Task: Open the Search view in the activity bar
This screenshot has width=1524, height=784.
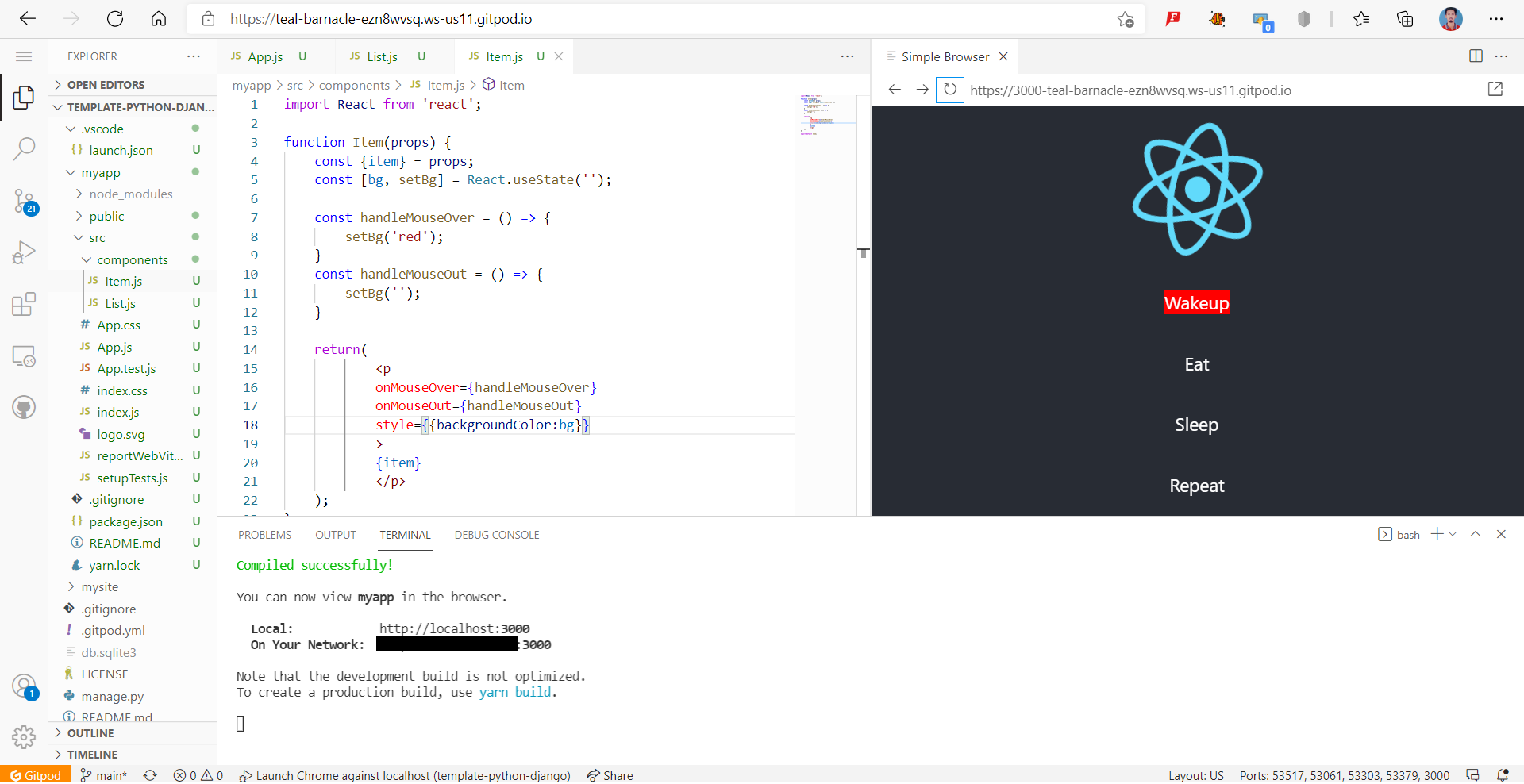Action: 24,148
